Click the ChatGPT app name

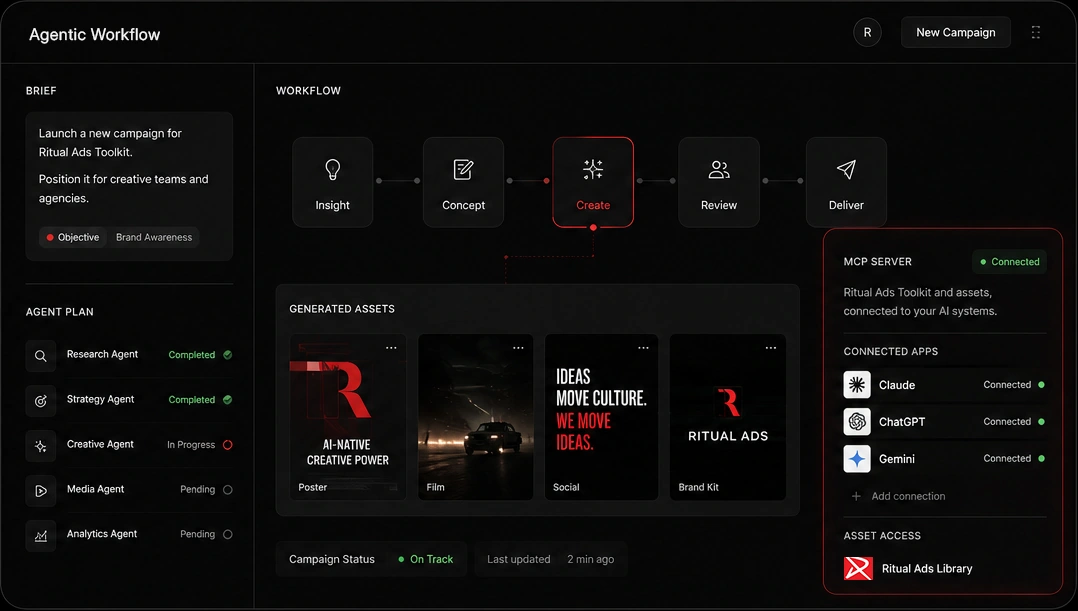[902, 422]
